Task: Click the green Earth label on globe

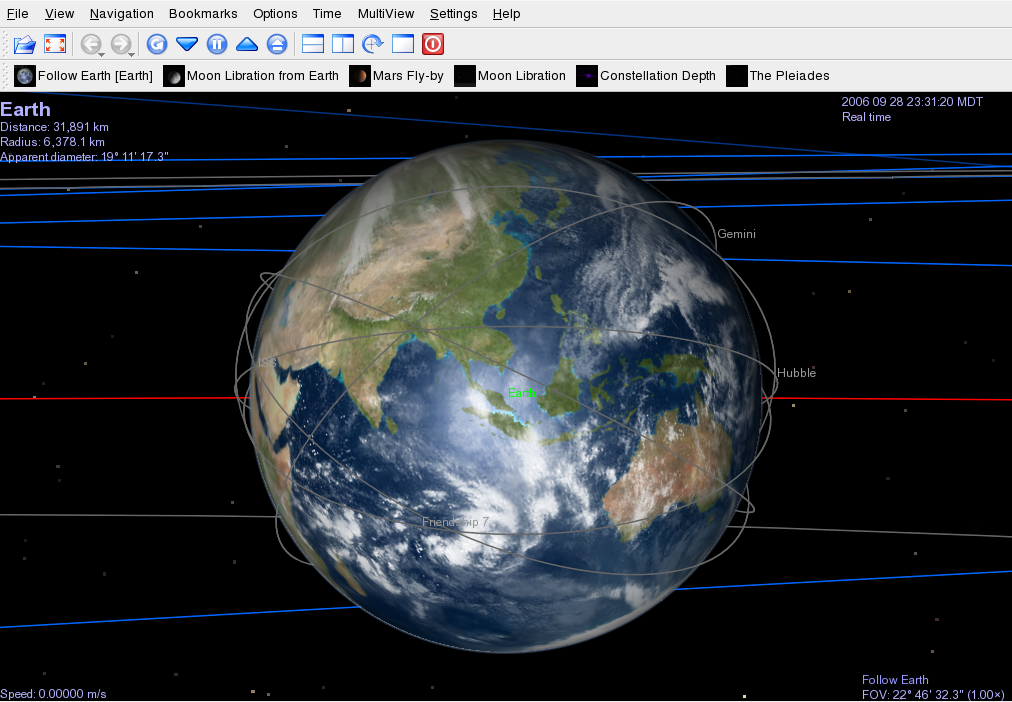Action: (x=521, y=393)
